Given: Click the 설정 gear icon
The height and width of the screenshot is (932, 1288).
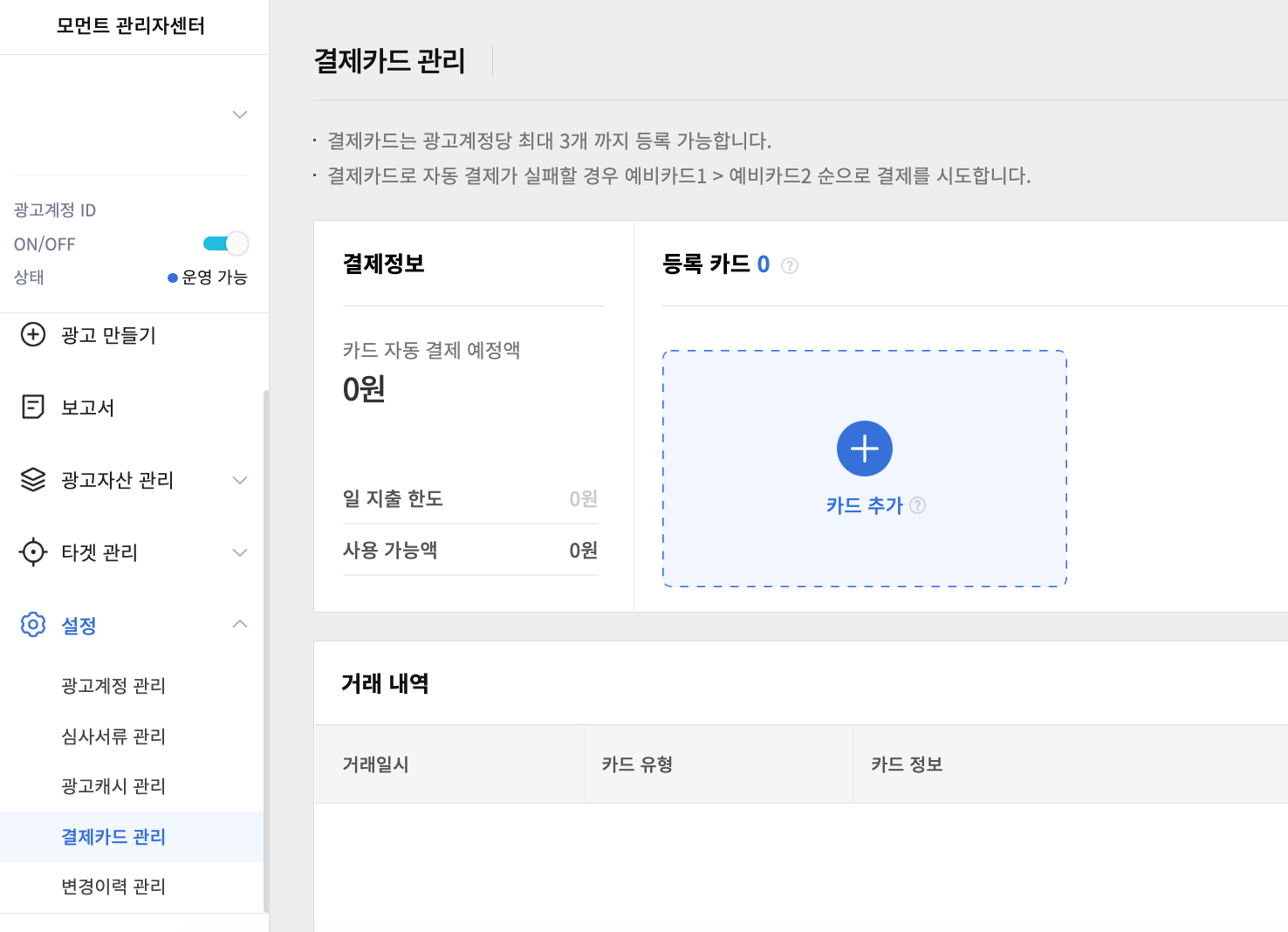Looking at the screenshot, I should (x=33, y=625).
